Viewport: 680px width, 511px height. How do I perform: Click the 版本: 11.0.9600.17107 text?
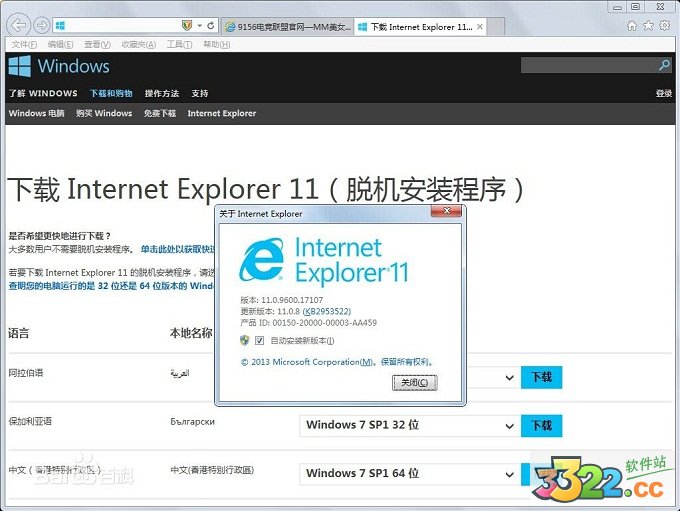pyautogui.click(x=282, y=300)
